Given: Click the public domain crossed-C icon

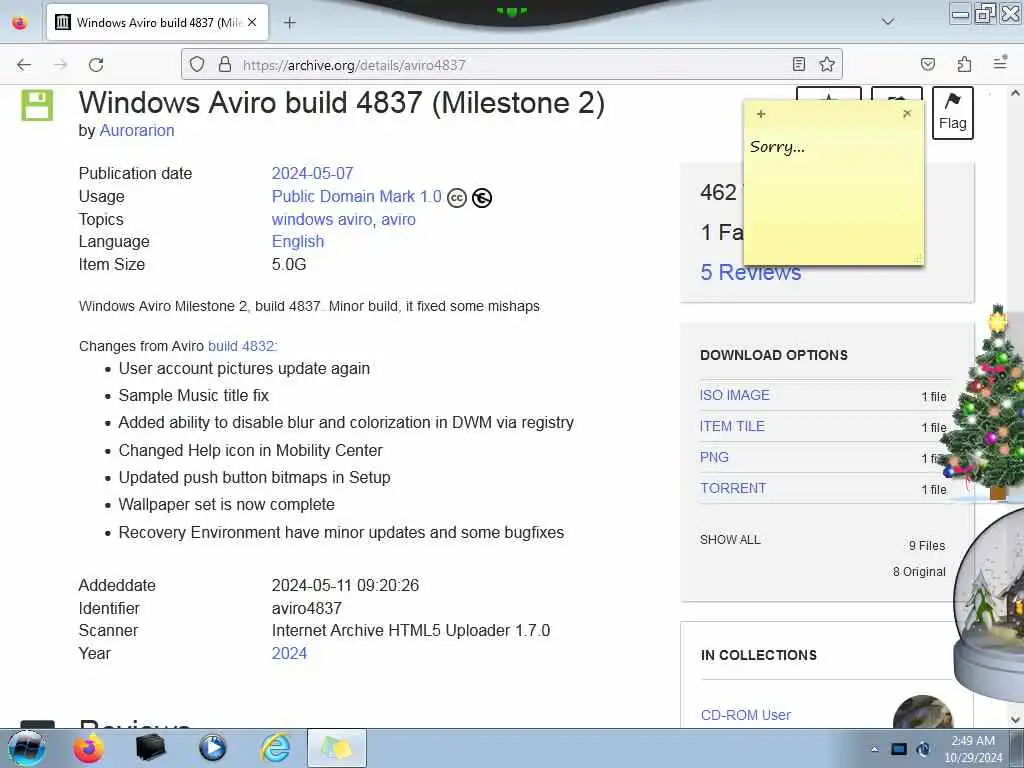Looking at the screenshot, I should [482, 198].
